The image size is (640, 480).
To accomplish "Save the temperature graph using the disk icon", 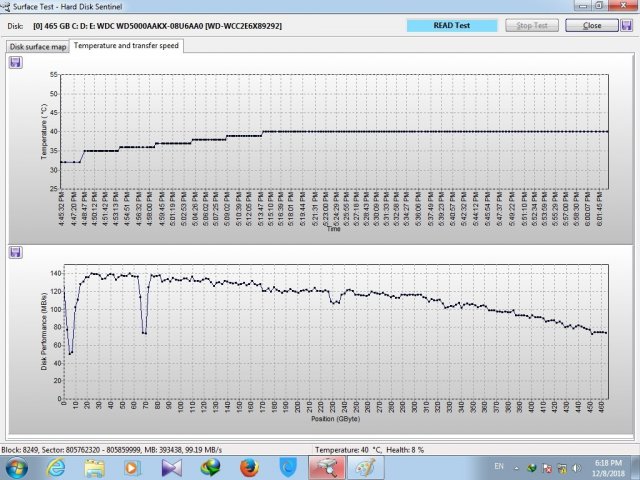I will (x=16, y=62).
